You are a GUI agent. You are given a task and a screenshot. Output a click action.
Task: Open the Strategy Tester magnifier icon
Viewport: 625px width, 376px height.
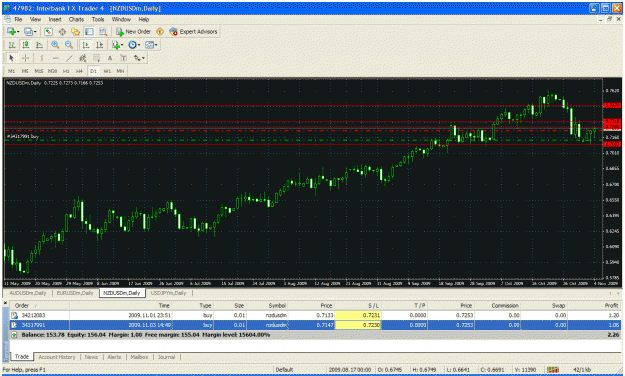click(103, 31)
